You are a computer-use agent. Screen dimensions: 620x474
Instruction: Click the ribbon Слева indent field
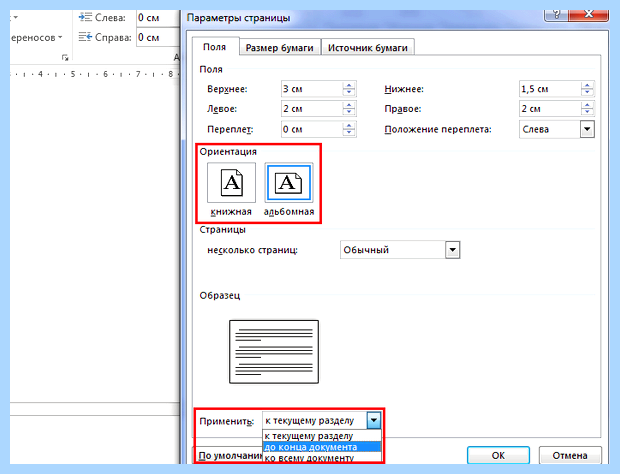[158, 18]
